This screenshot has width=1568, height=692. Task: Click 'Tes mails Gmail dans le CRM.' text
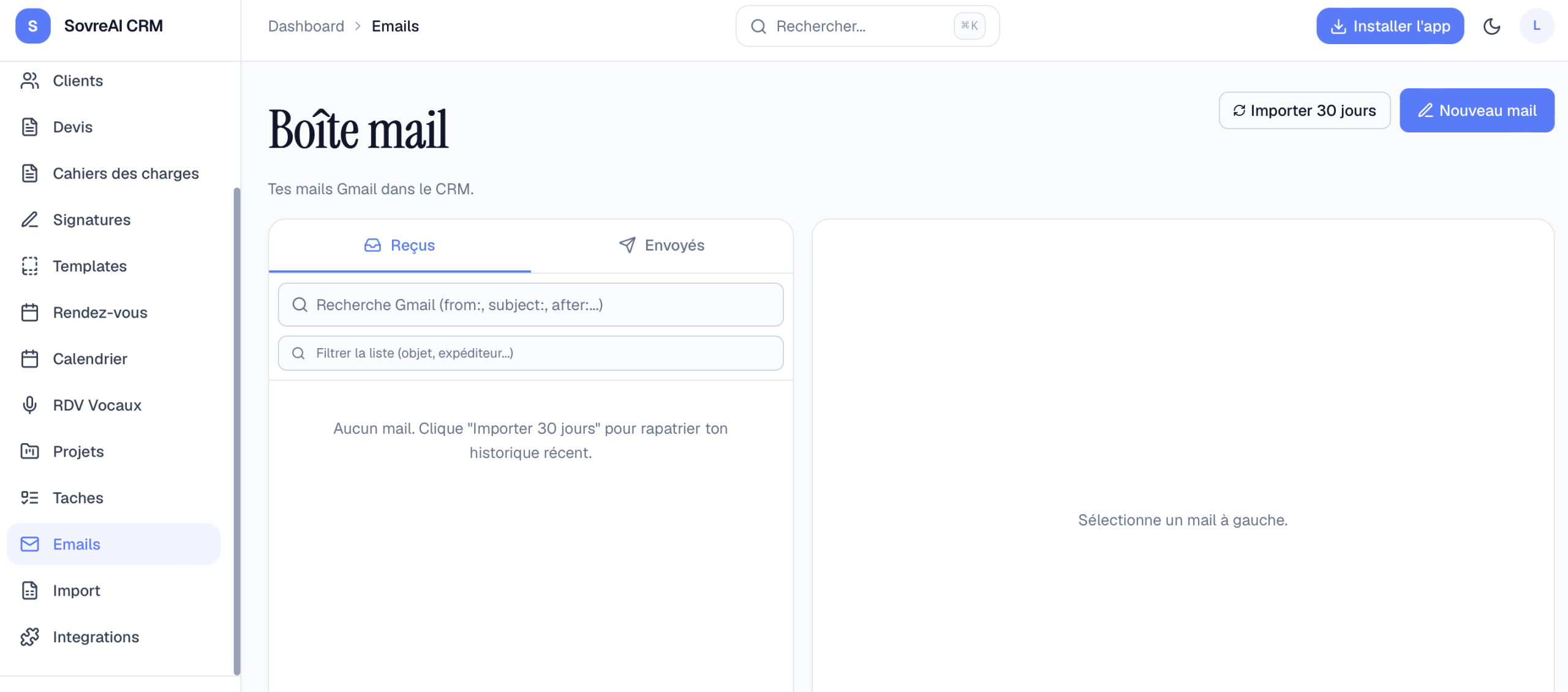tap(371, 189)
